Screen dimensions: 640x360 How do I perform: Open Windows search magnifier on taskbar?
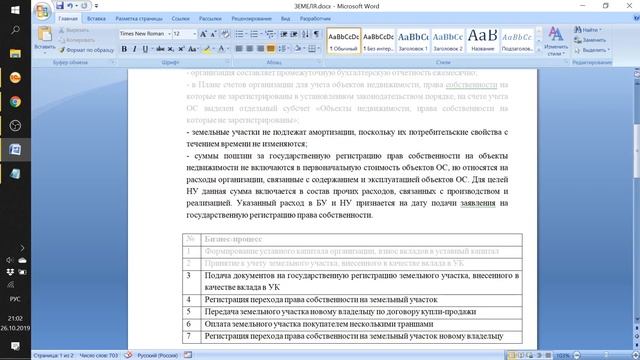pyautogui.click(x=15, y=30)
